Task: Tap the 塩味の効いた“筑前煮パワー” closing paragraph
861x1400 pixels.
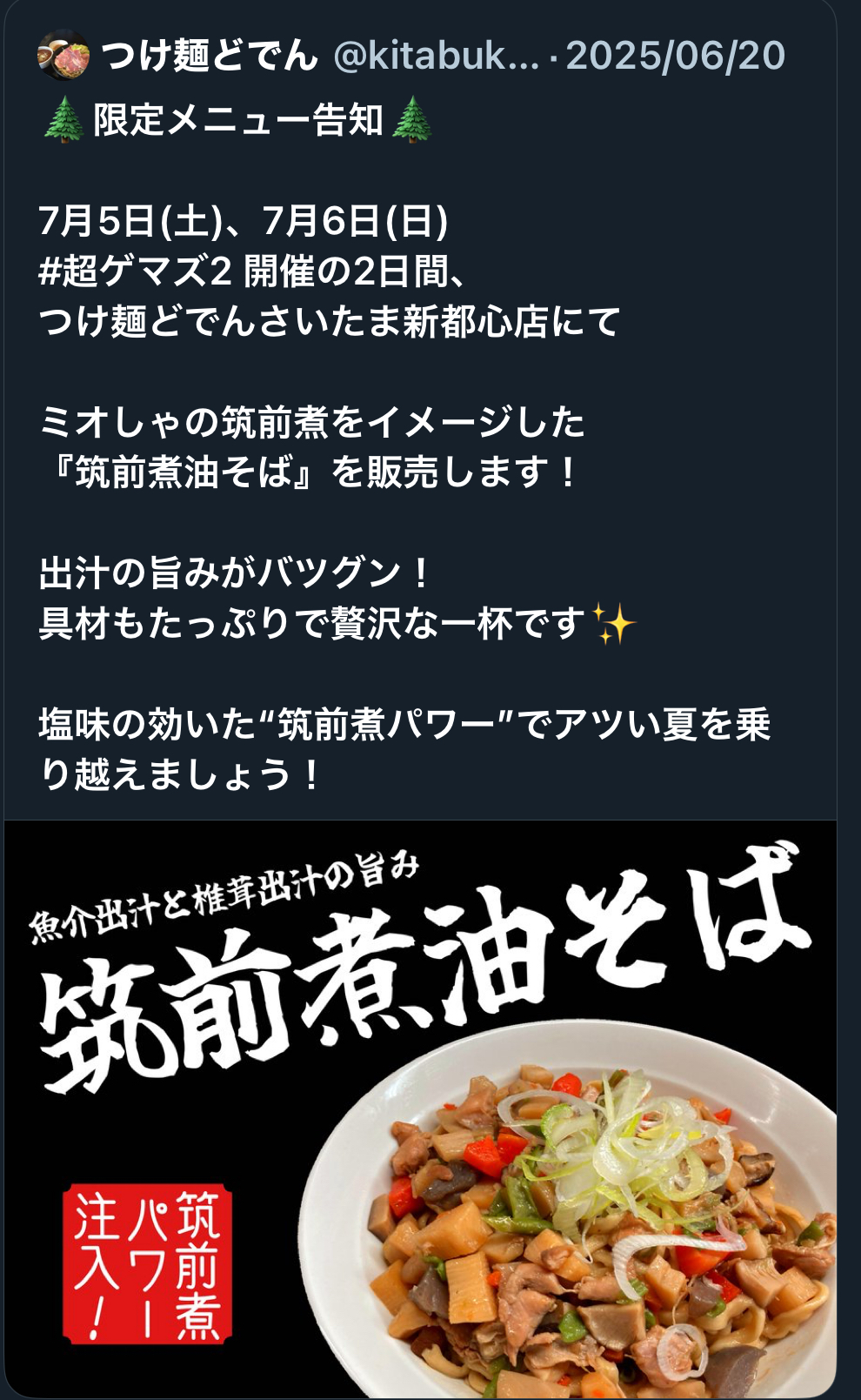Action: pos(405,749)
